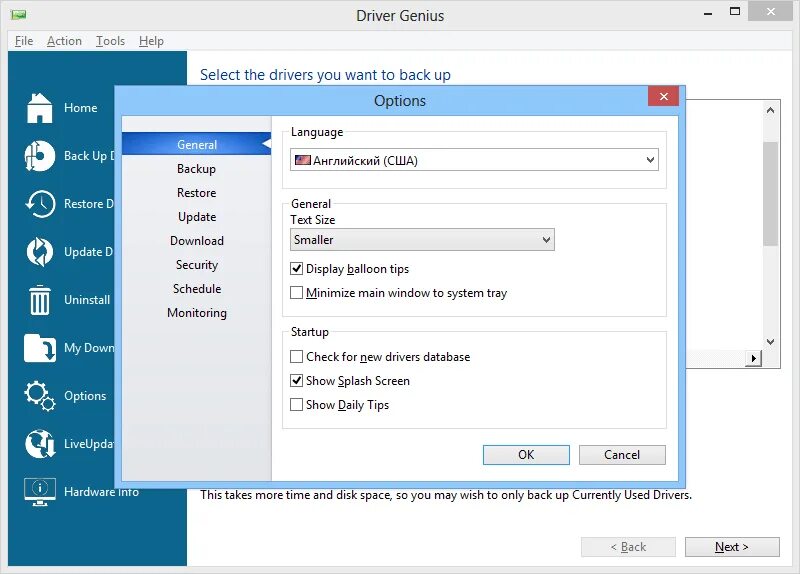The width and height of the screenshot is (800, 574).
Task: Click the vertical scrollbar thumb in drivers list
Action: pos(770,193)
